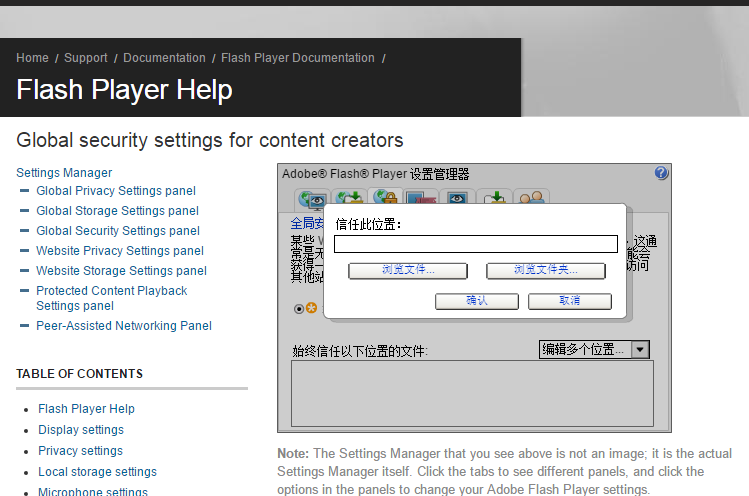Open the Global Privacy Settings tab icon
Image resolution: width=749 pixels, height=496 pixels.
(x=313, y=199)
